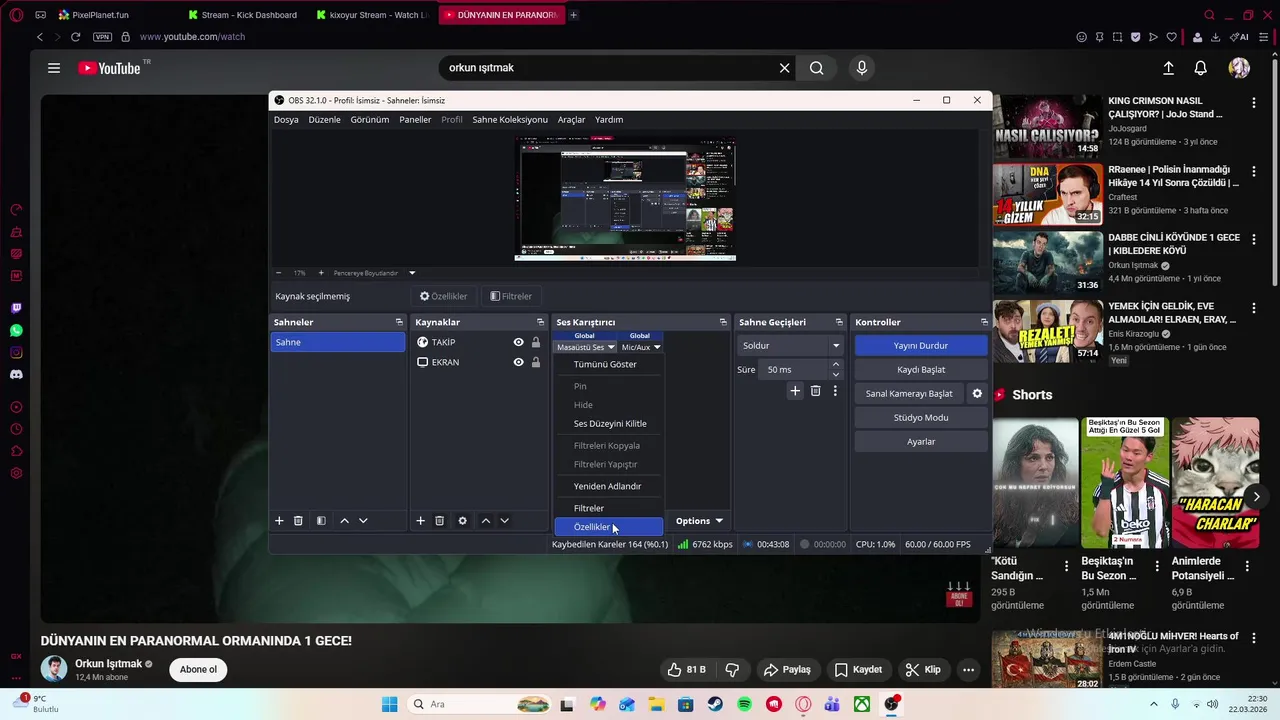
Task: Expand the Masaüstü Ses mixer dropdown
Action: point(586,347)
